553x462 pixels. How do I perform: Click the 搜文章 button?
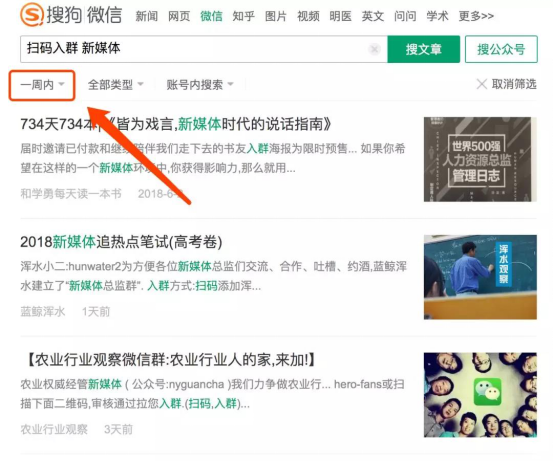coord(423,49)
